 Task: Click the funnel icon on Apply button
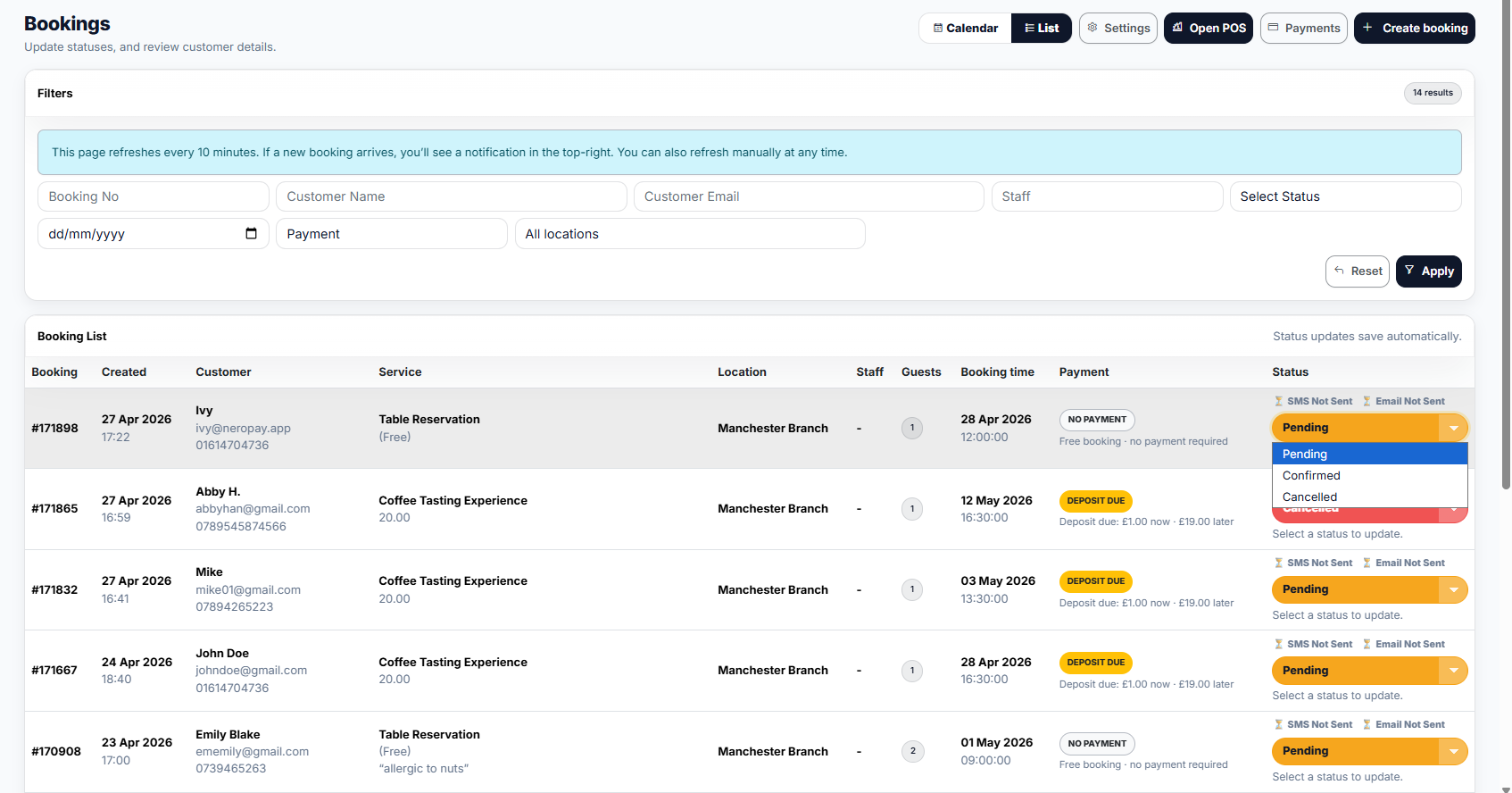(1409, 271)
